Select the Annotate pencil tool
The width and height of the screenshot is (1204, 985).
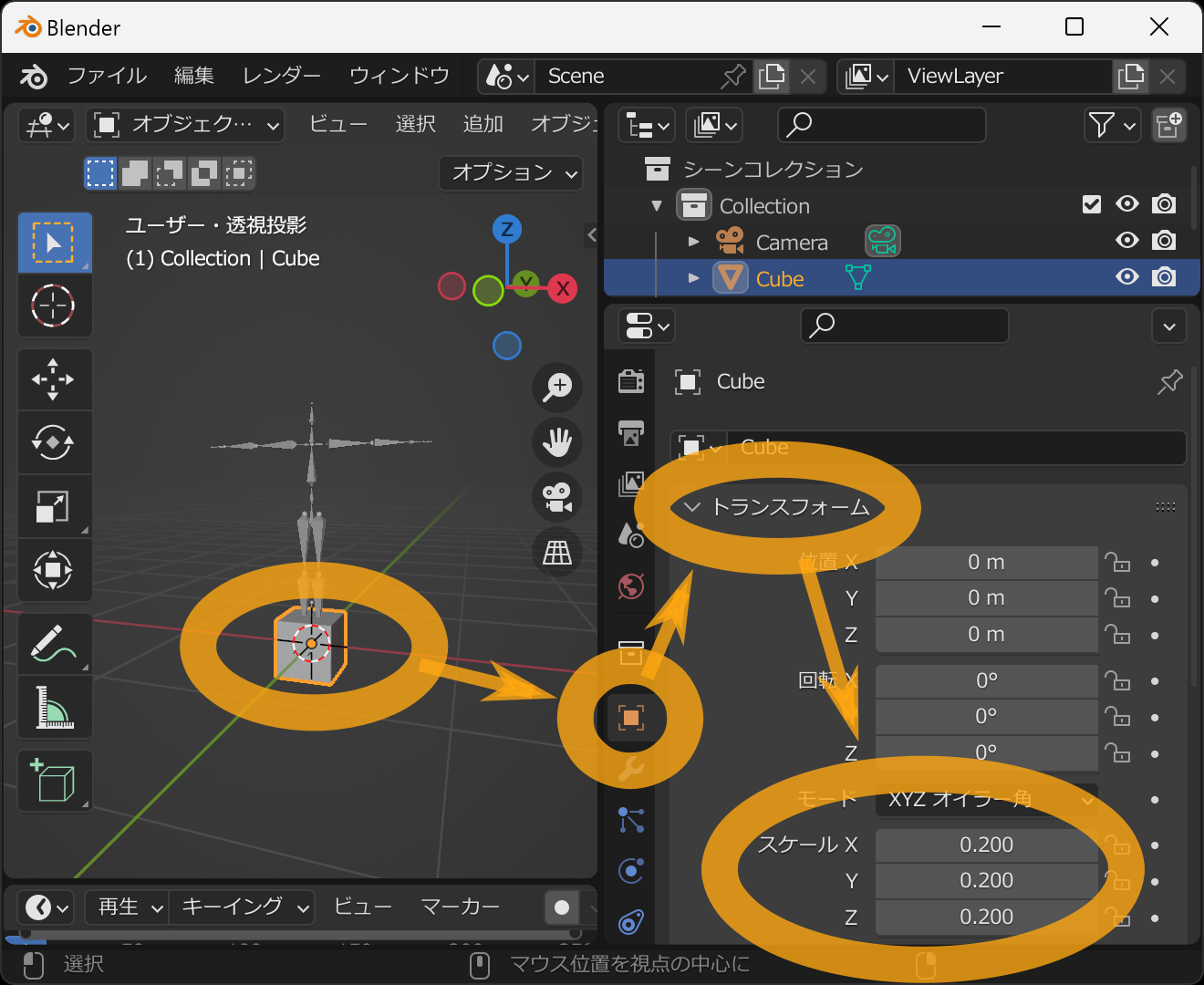[55, 643]
